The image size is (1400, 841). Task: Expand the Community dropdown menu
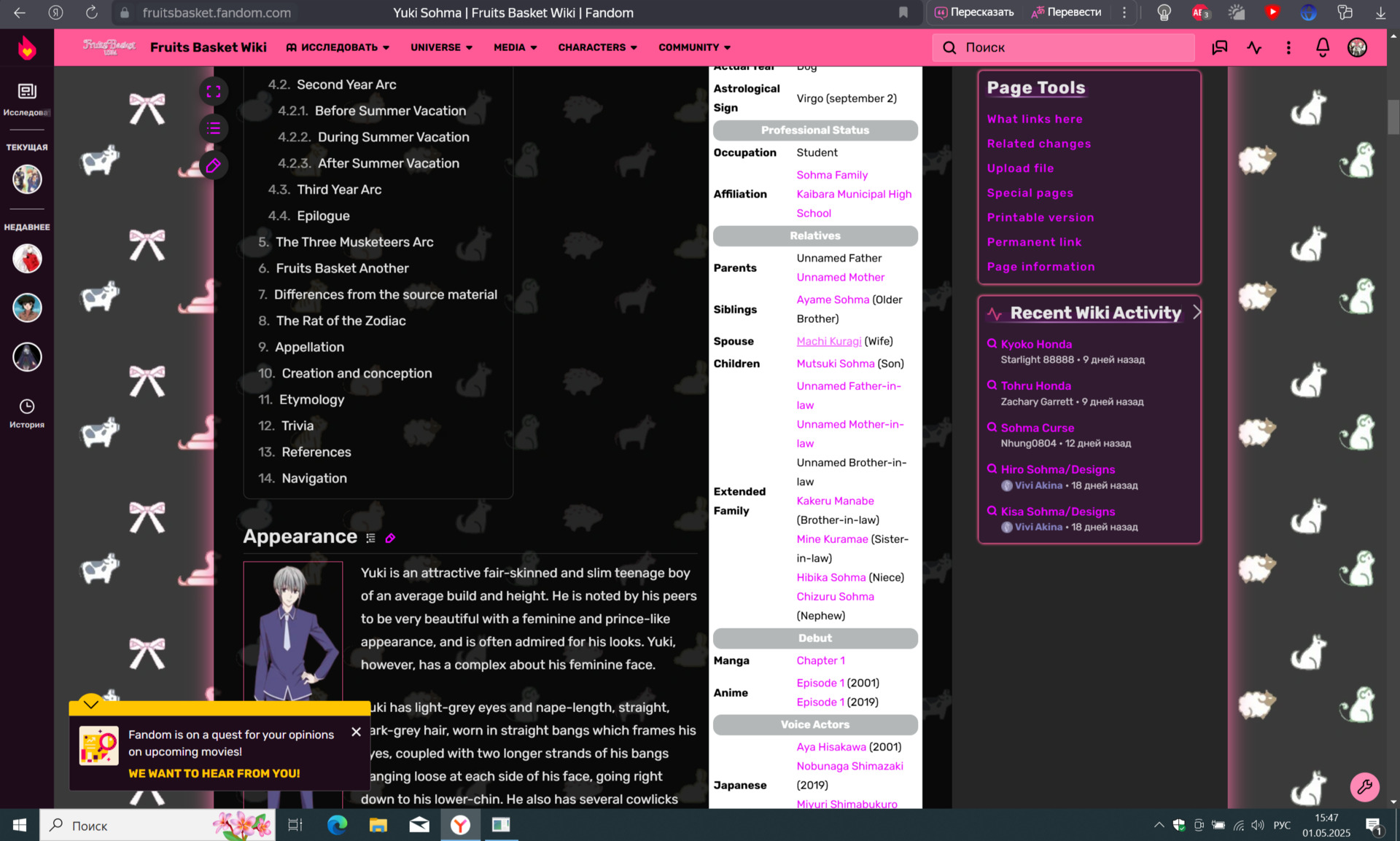point(694,47)
